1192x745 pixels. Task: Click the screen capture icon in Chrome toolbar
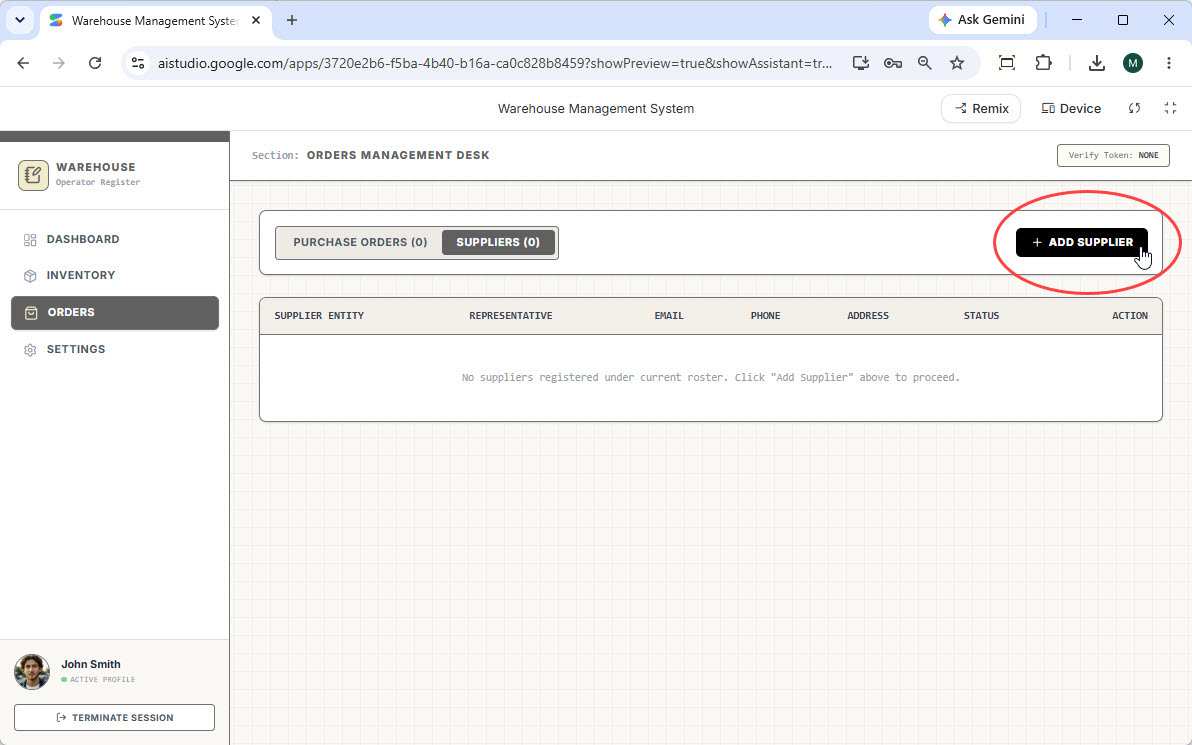point(1007,63)
